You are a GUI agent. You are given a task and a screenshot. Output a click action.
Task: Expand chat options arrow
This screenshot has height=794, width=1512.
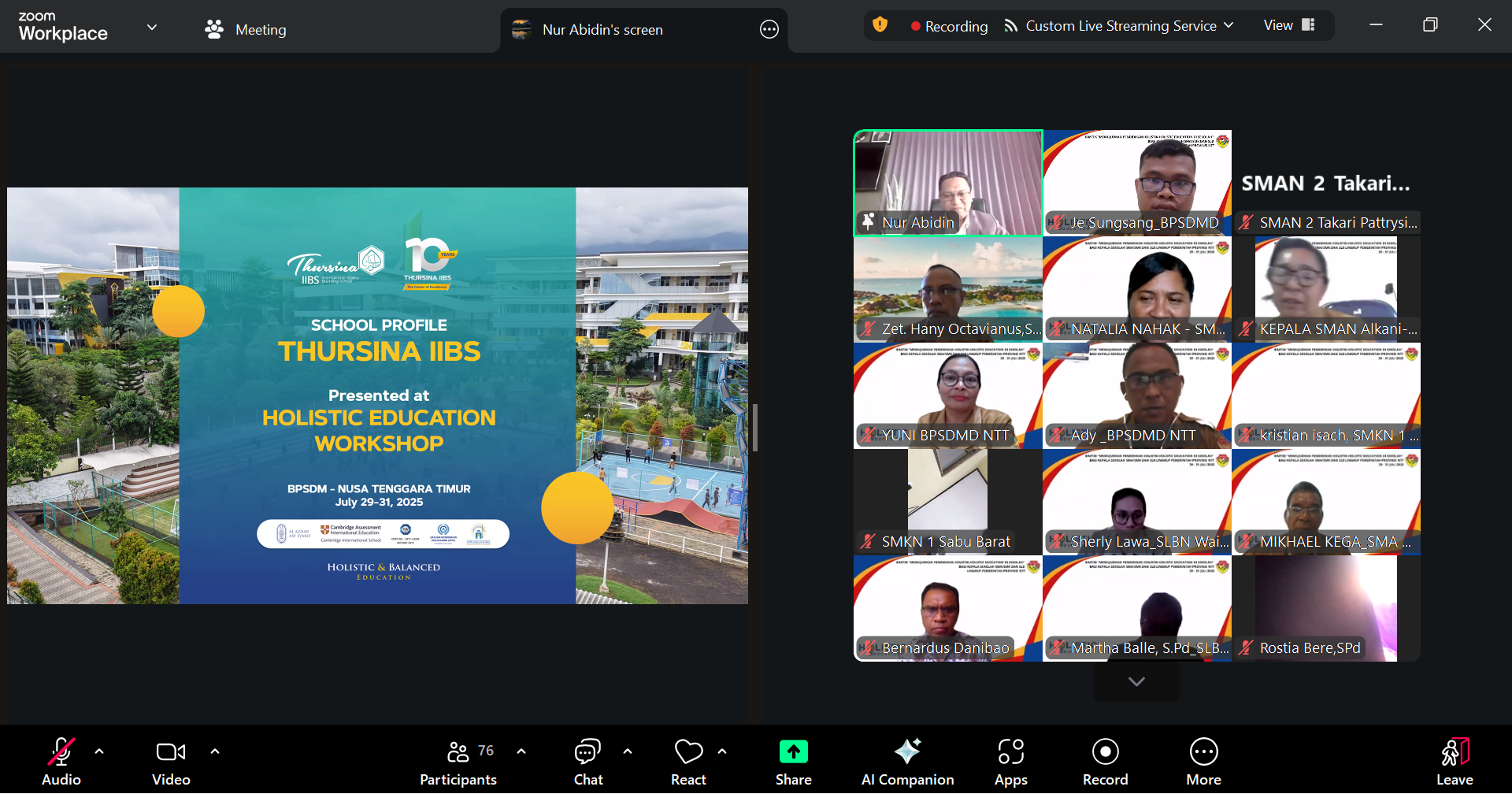point(628,751)
